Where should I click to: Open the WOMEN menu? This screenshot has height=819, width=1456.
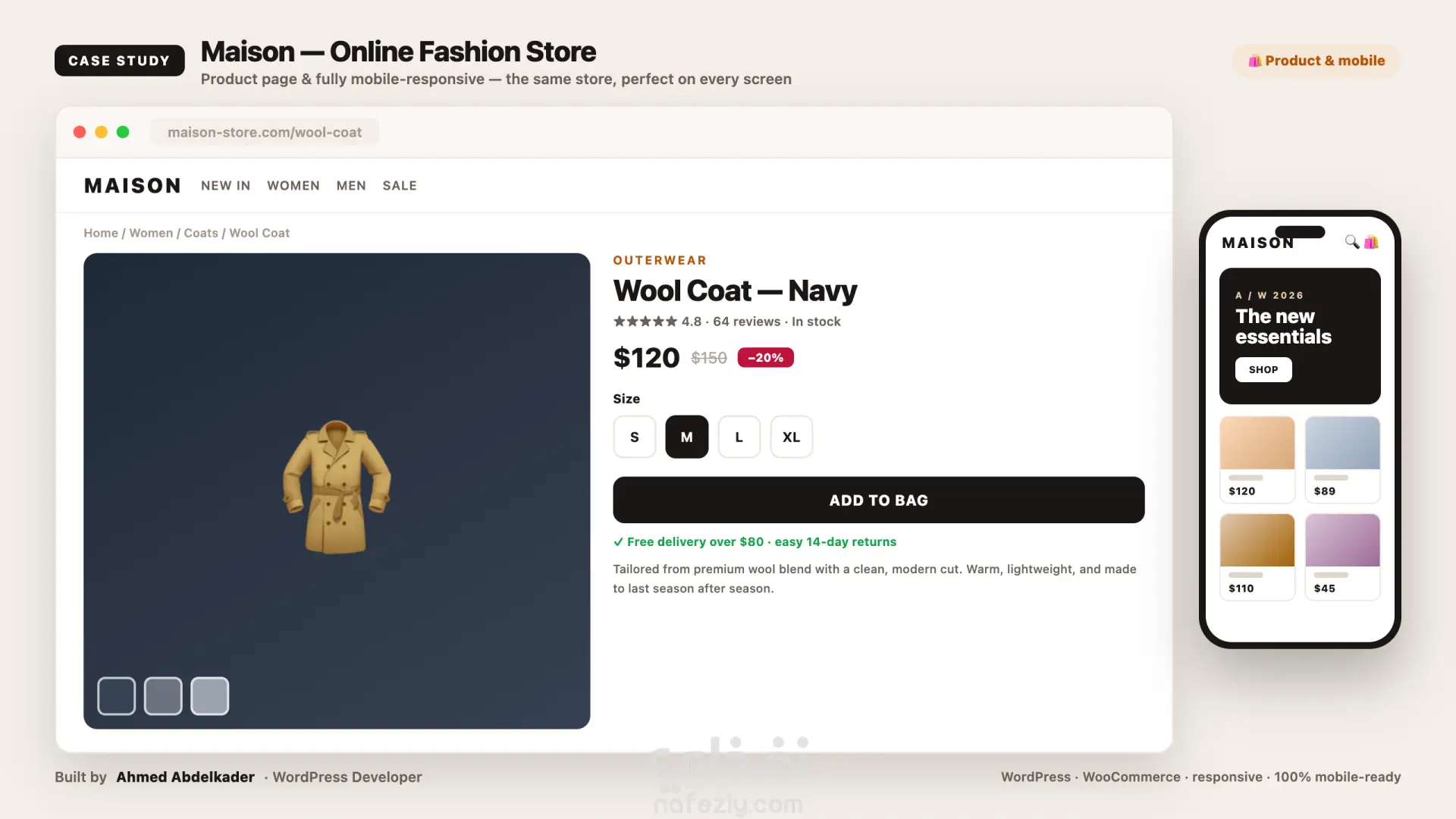point(293,186)
